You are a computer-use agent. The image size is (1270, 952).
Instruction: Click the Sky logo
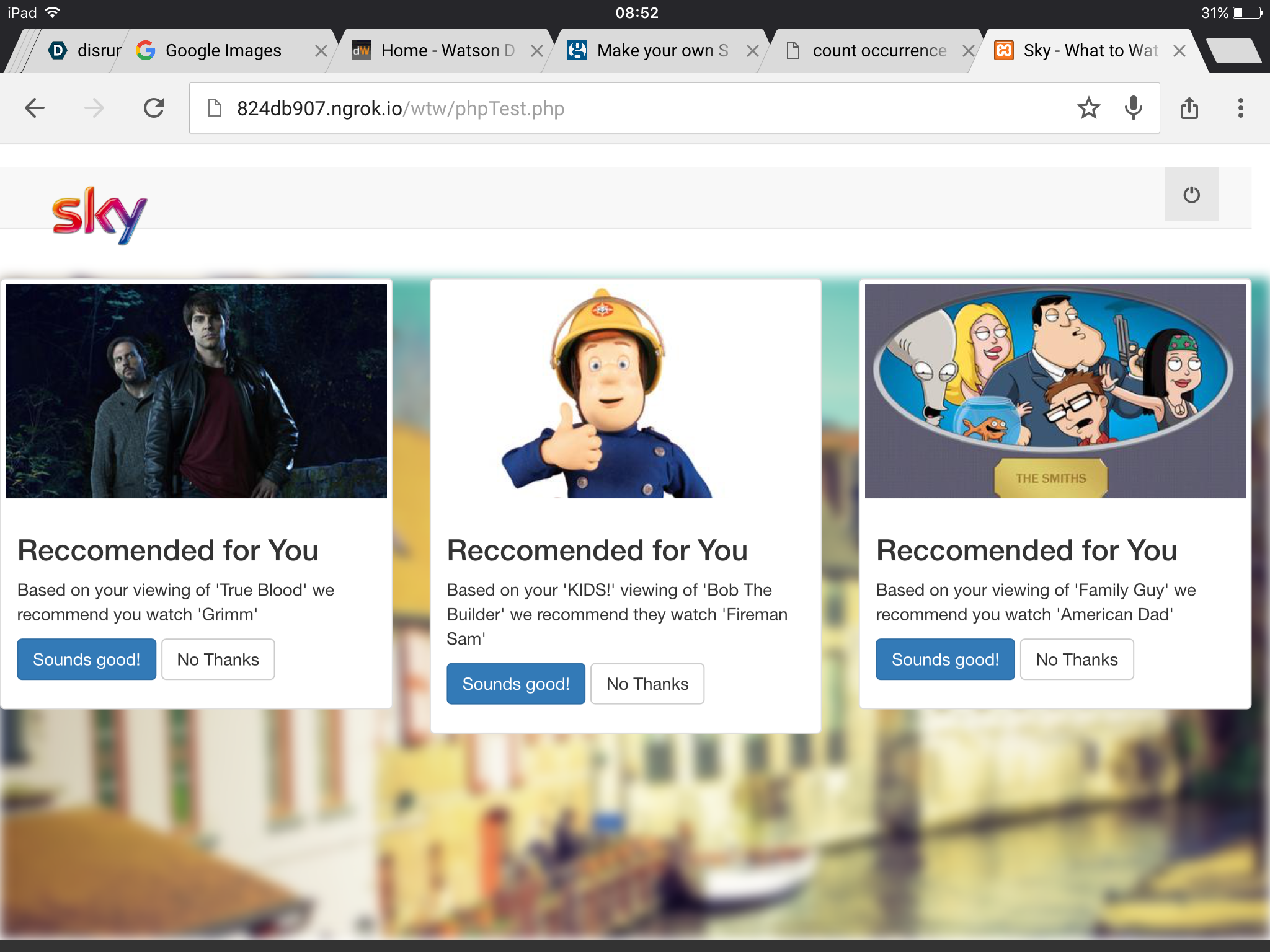click(x=99, y=214)
